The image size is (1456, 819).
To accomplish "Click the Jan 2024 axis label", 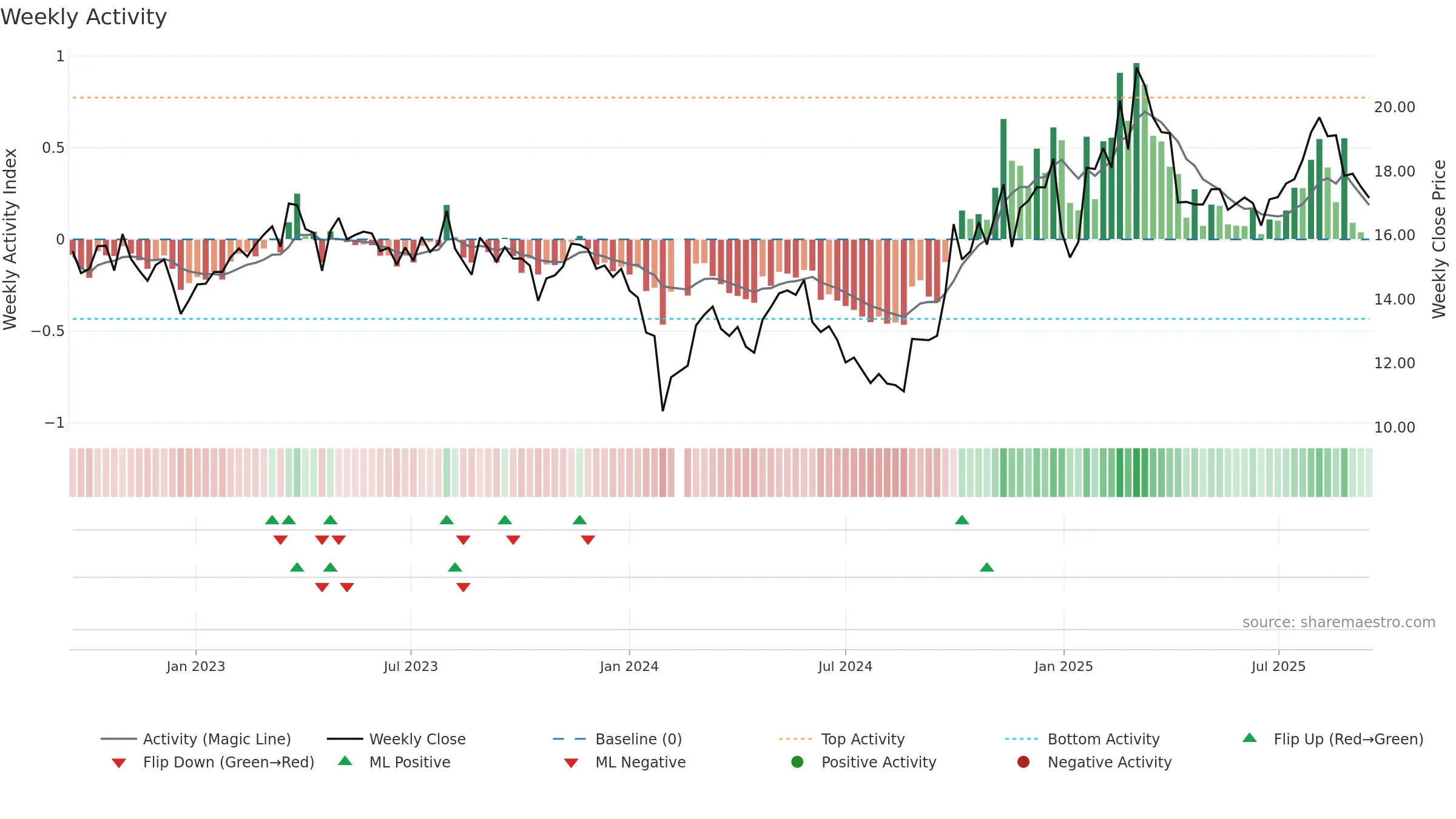I will 629,667.
